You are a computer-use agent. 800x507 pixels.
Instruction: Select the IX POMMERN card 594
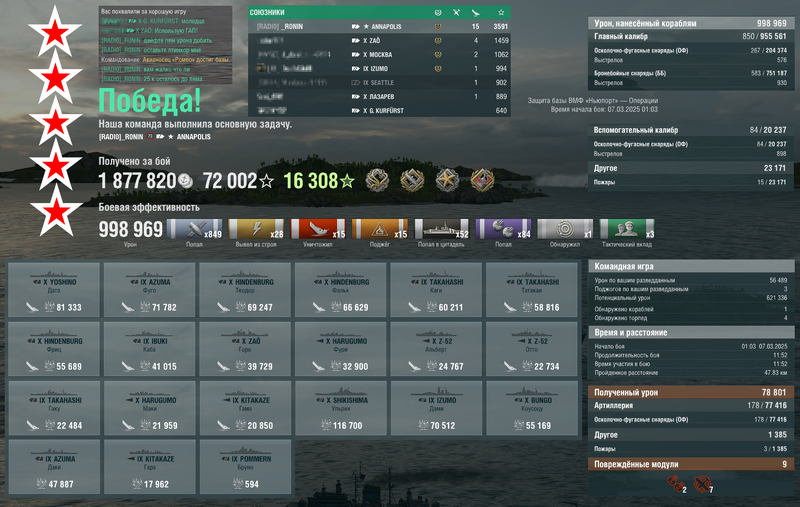245,467
